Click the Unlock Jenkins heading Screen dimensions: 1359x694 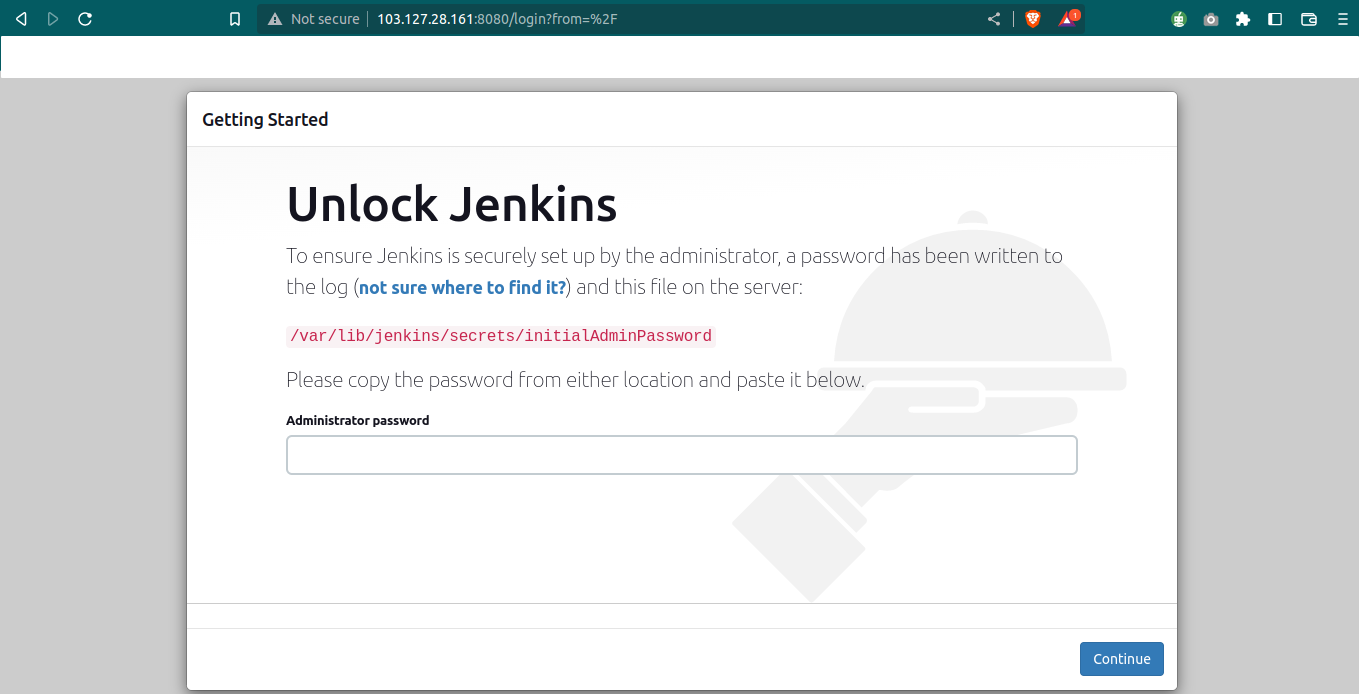(x=452, y=204)
